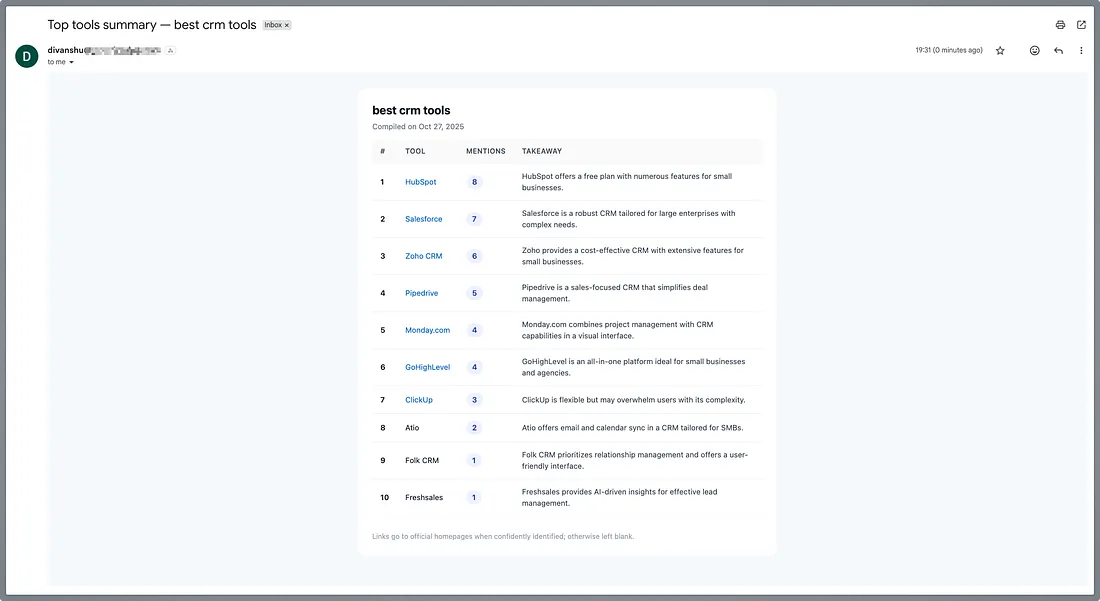The image size is (1100, 601).
Task: Click the ClickUp link
Action: [x=418, y=400]
